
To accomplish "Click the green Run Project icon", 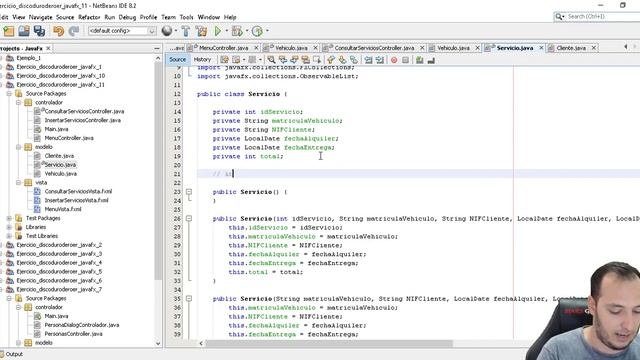I will pyautogui.click(x=218, y=31).
